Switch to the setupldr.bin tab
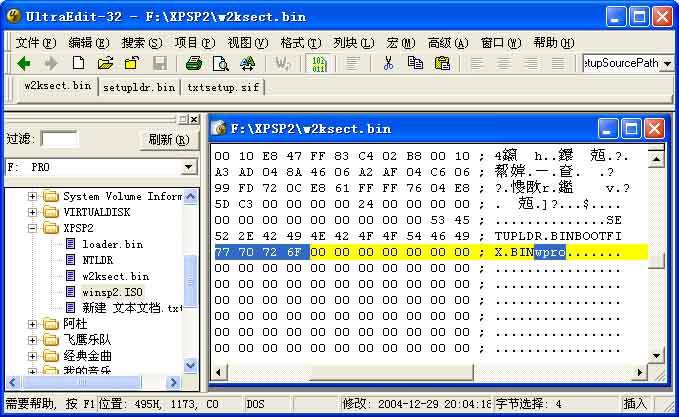The image size is (679, 417). point(139,87)
